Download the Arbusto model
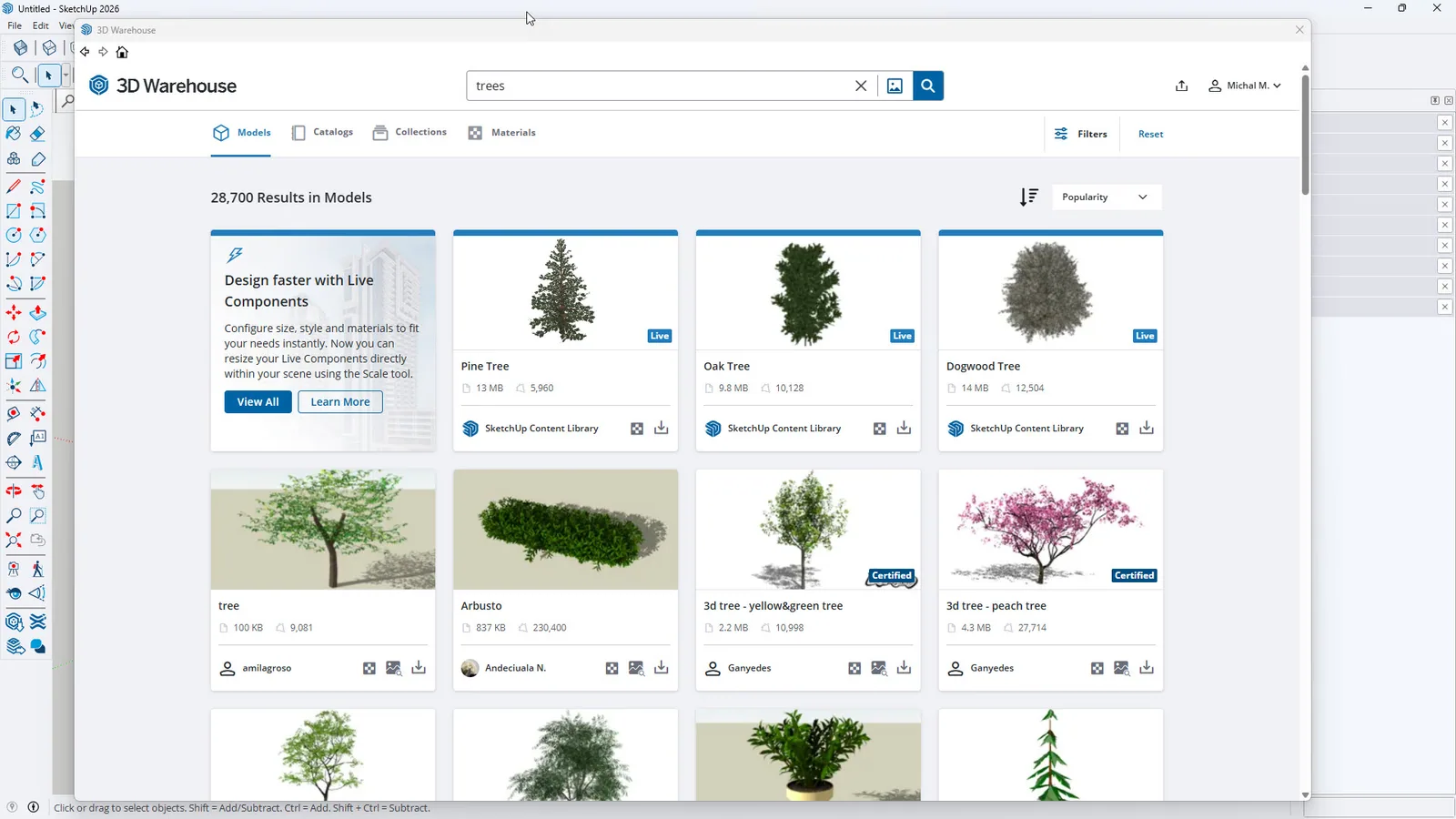Image resolution: width=1456 pixels, height=819 pixels. coord(662,668)
